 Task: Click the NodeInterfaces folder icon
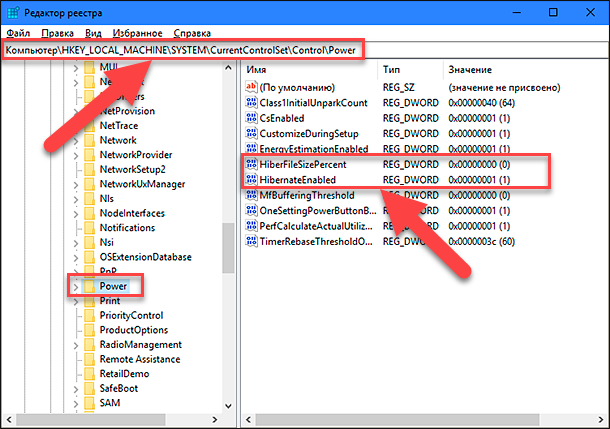tap(89, 213)
